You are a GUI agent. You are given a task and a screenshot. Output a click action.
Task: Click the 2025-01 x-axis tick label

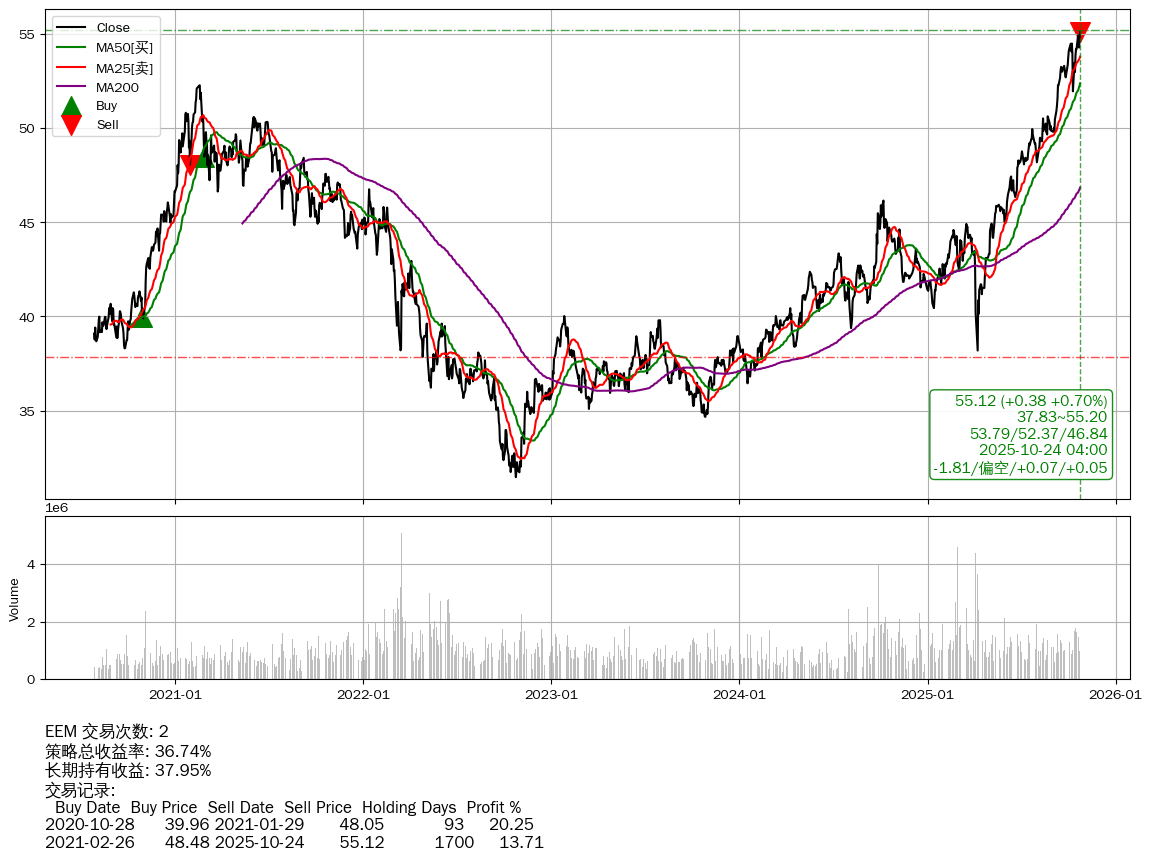point(928,694)
